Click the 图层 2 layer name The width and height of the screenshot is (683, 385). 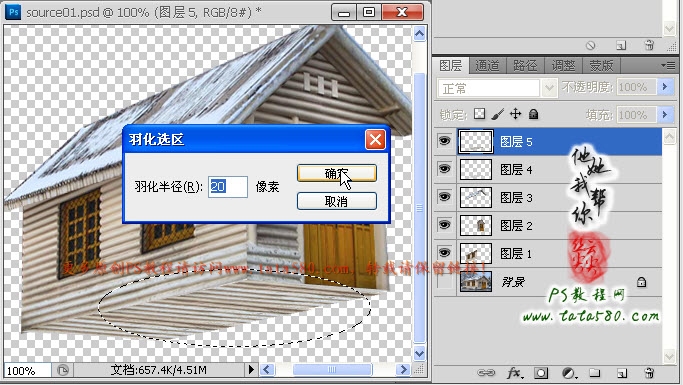pyautogui.click(x=516, y=226)
